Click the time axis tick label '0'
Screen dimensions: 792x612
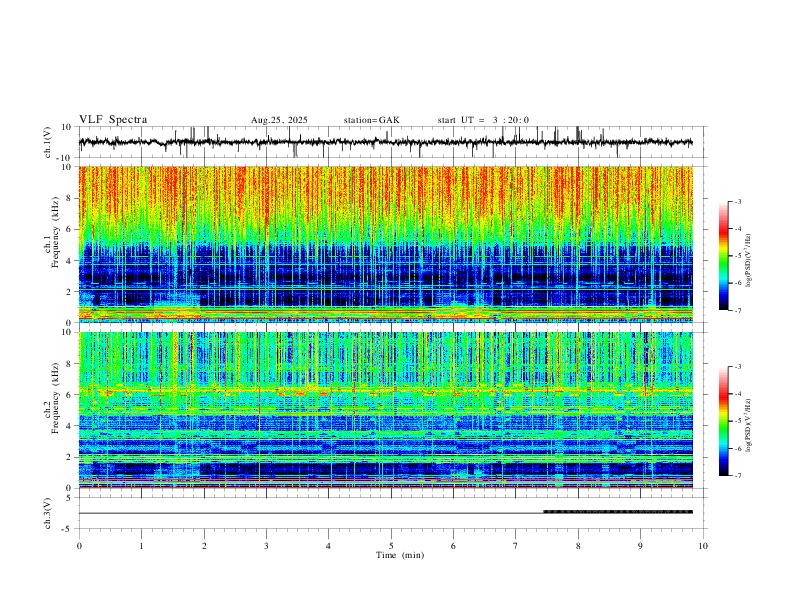[x=79, y=546]
